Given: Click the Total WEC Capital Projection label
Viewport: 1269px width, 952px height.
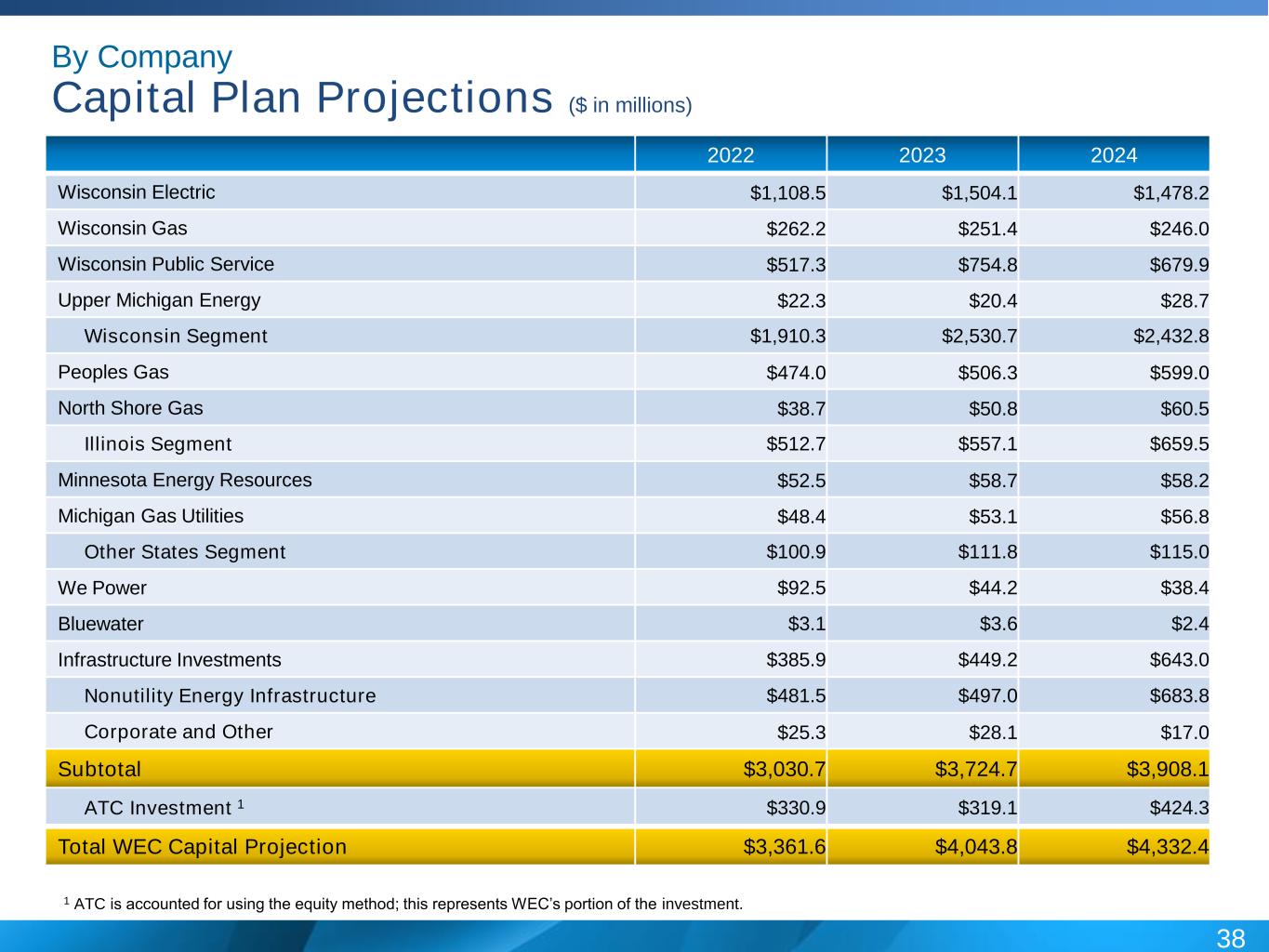Looking at the screenshot, I should coord(202,847).
